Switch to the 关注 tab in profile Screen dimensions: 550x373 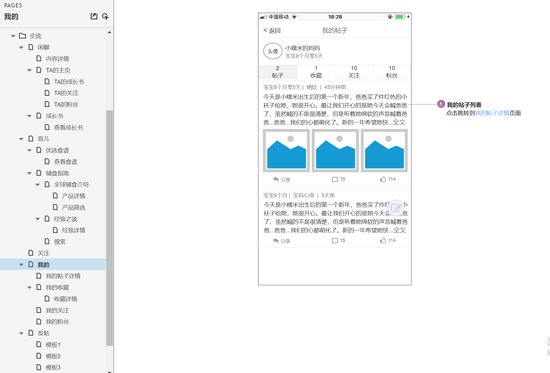(x=354, y=72)
